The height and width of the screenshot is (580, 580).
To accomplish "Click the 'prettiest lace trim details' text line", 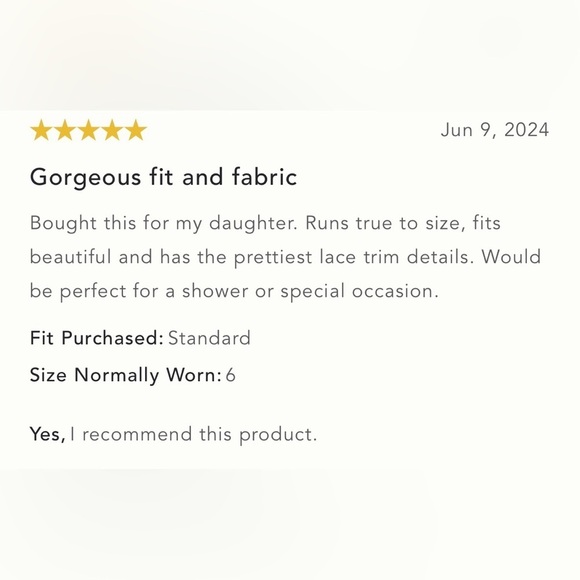I will (x=285, y=257).
